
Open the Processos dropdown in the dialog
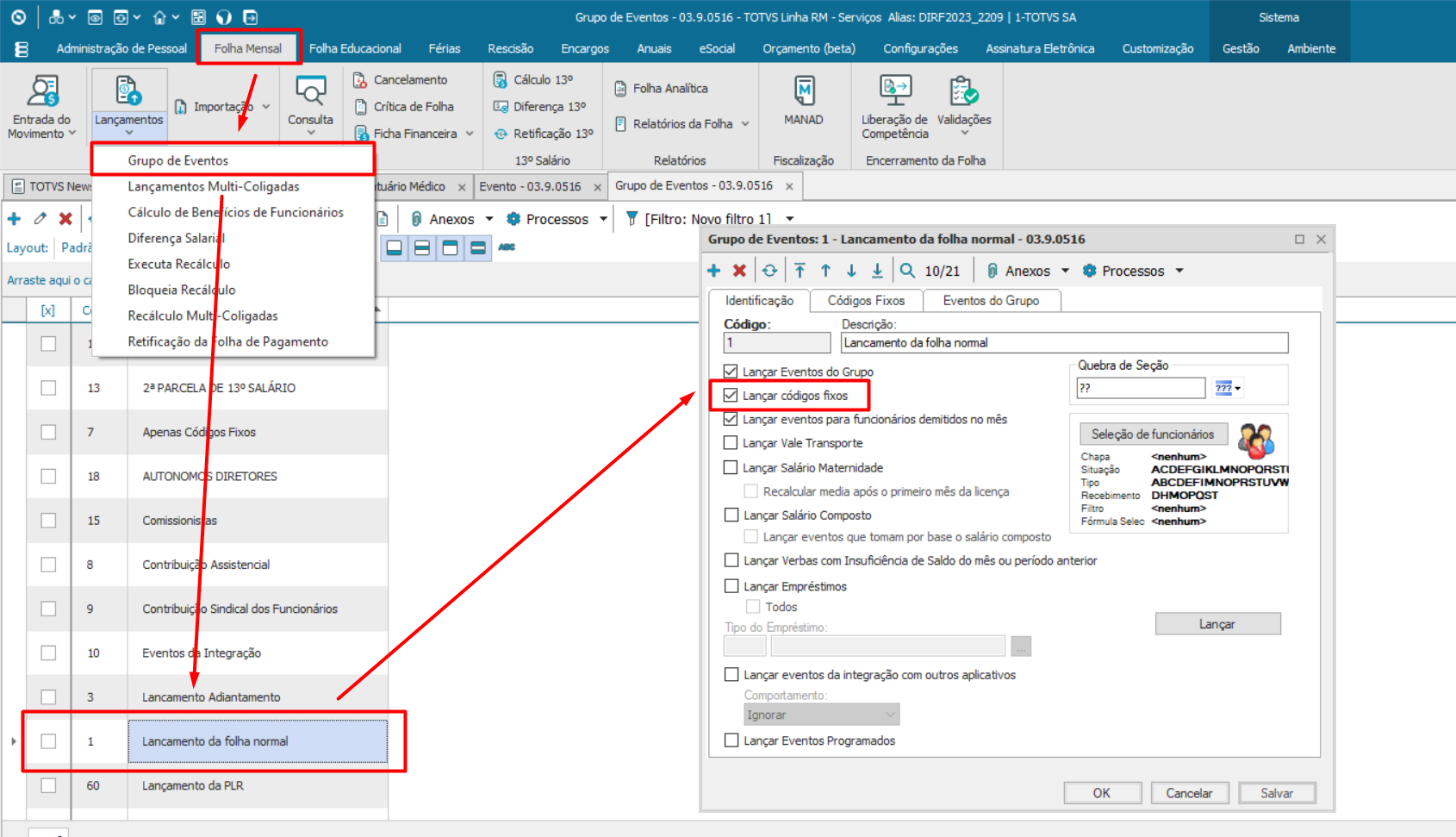click(1179, 271)
